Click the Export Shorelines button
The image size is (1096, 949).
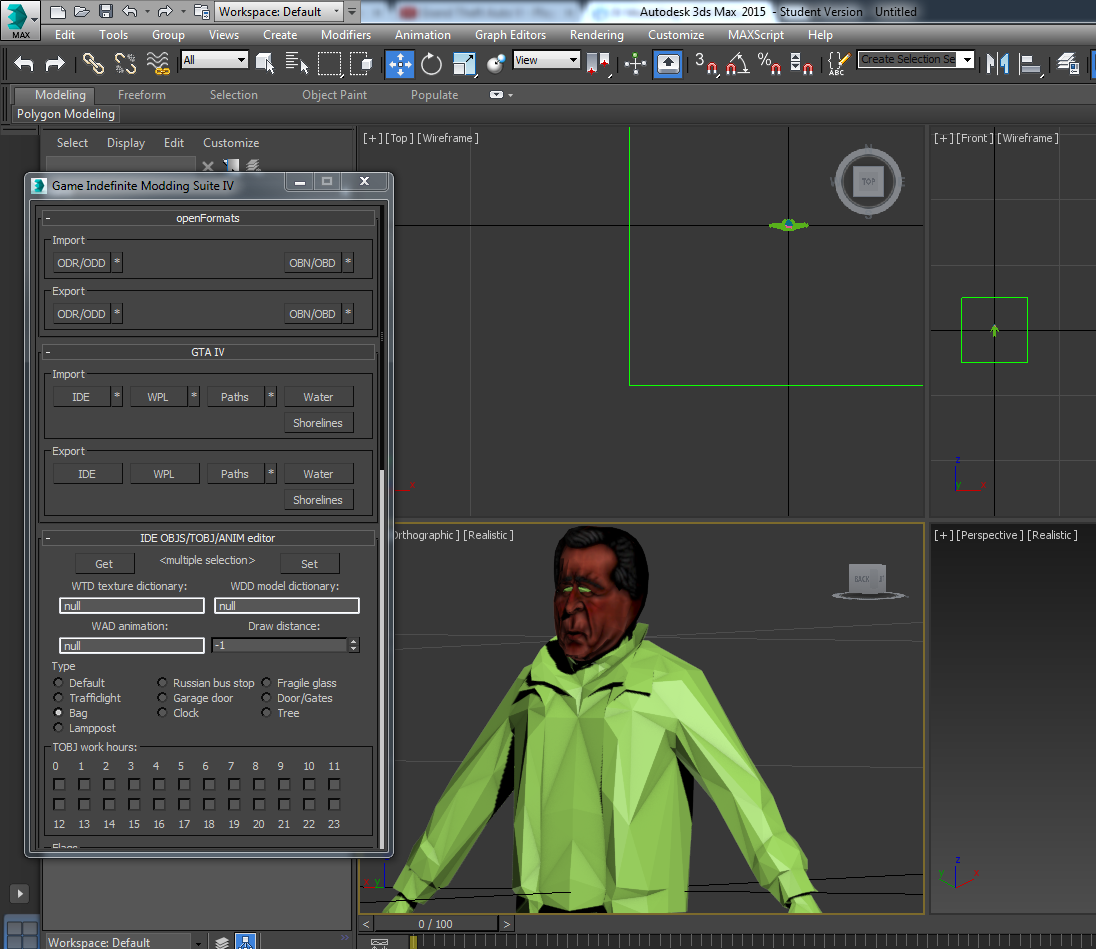tap(318, 500)
